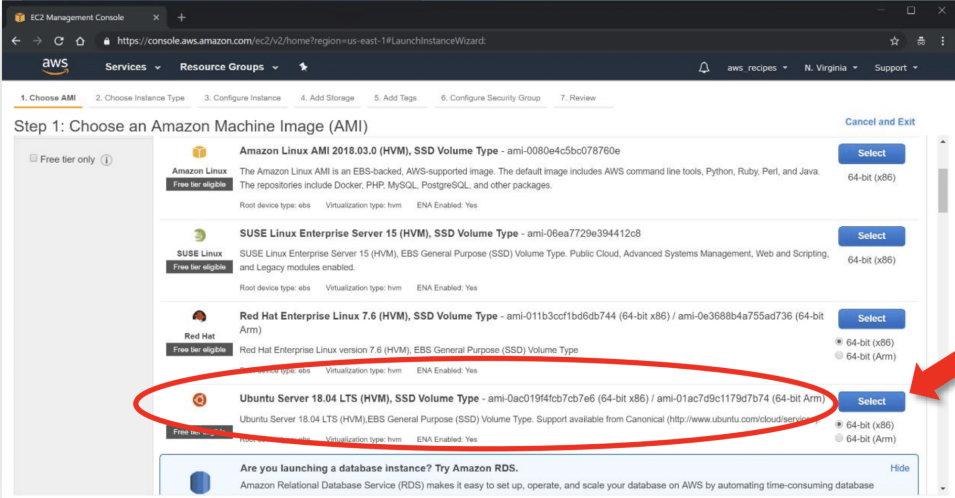Viewport: 955px width, 498px height.
Task: Click the Amazon RDS database icon
Action: pyautogui.click(x=200, y=482)
